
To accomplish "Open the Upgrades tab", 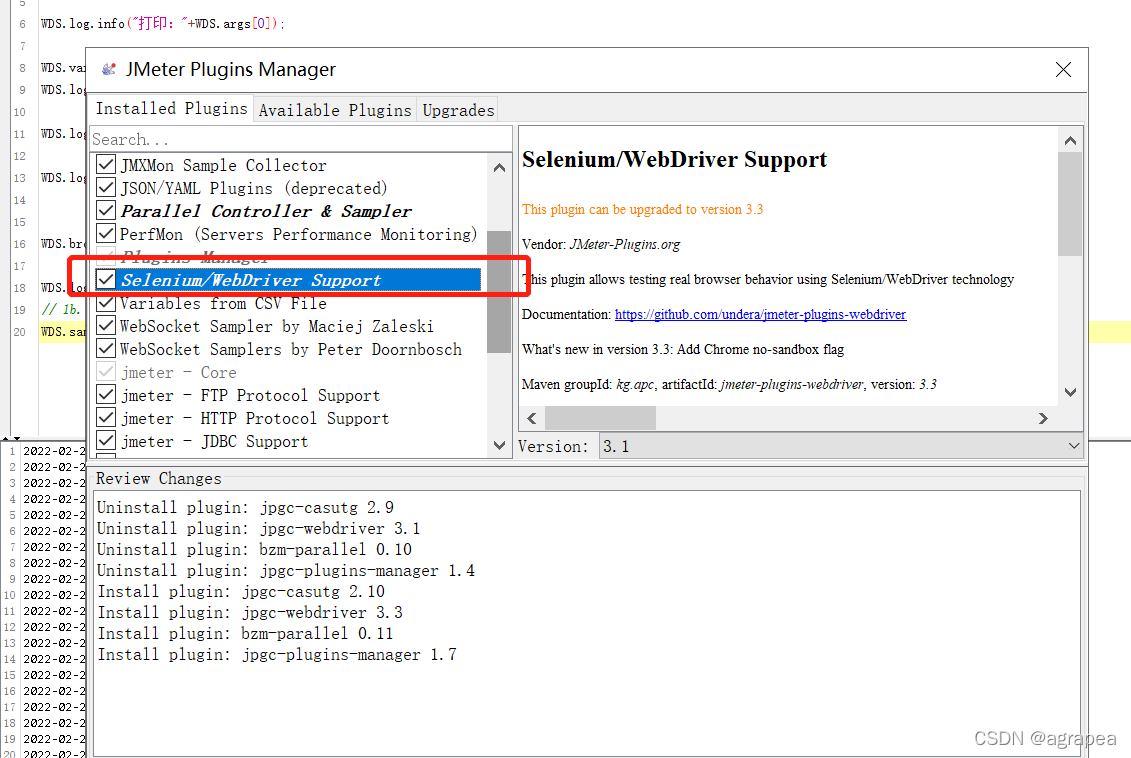I will [x=458, y=110].
